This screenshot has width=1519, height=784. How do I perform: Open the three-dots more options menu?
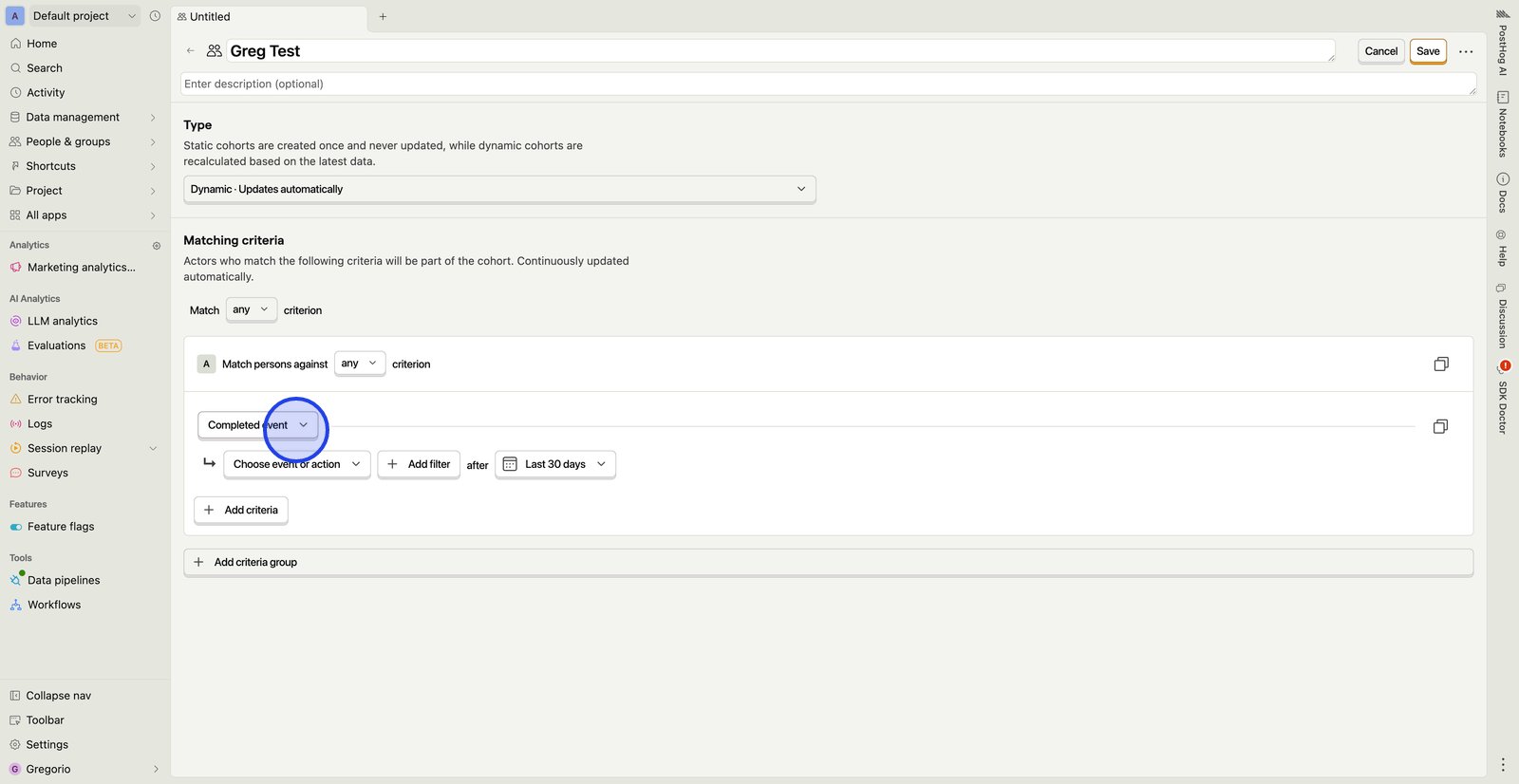coord(1466,51)
